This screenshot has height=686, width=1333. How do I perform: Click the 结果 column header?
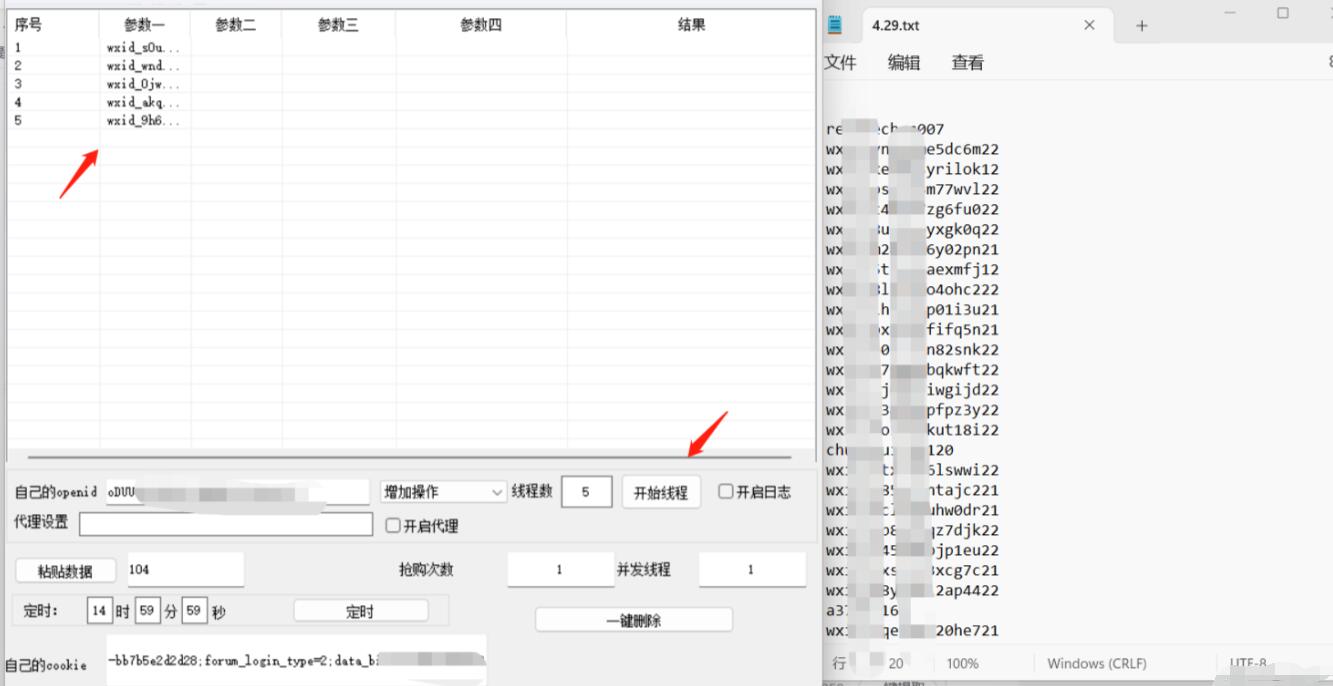coord(691,25)
